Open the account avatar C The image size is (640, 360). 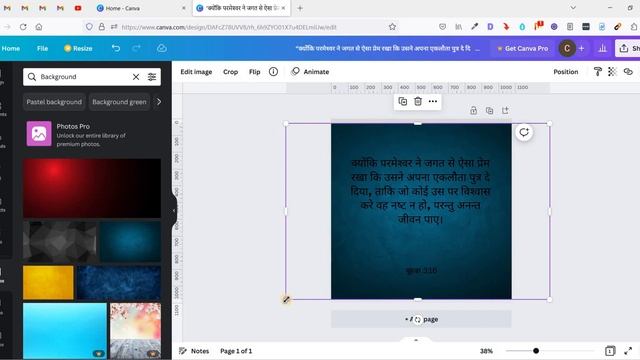(x=567, y=48)
